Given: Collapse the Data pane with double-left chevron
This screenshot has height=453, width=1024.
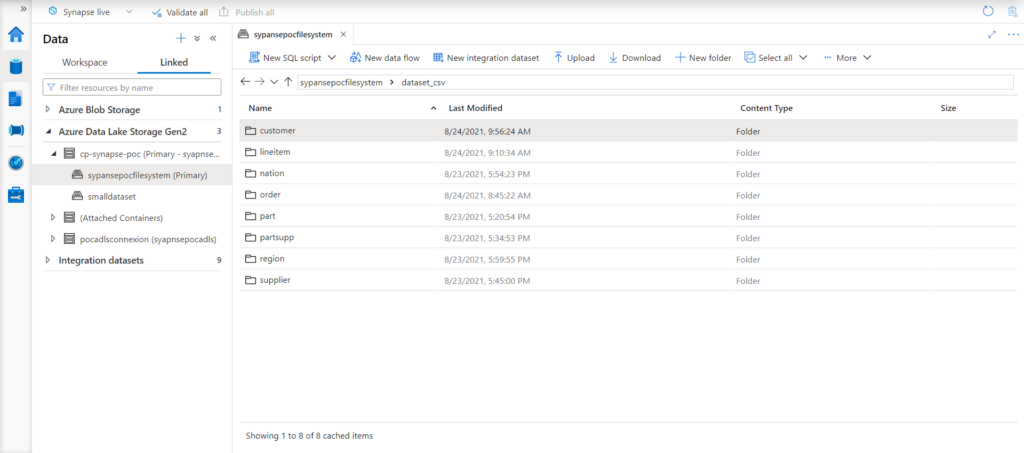Looking at the screenshot, I should (x=213, y=39).
